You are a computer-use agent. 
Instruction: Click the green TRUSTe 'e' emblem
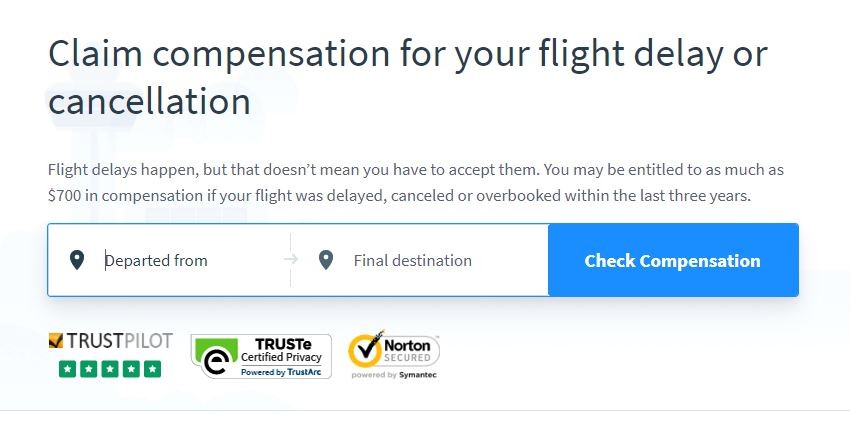pos(216,357)
